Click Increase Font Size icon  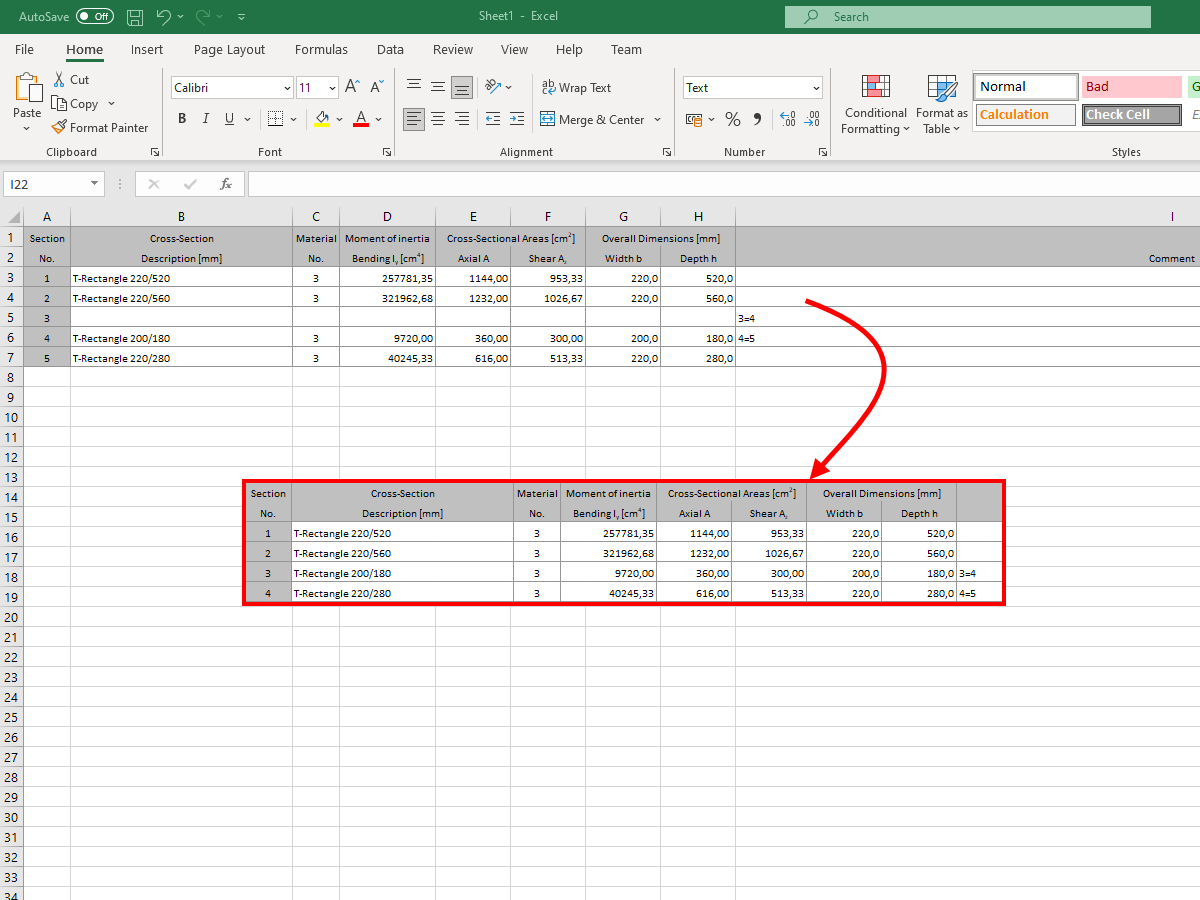point(352,88)
